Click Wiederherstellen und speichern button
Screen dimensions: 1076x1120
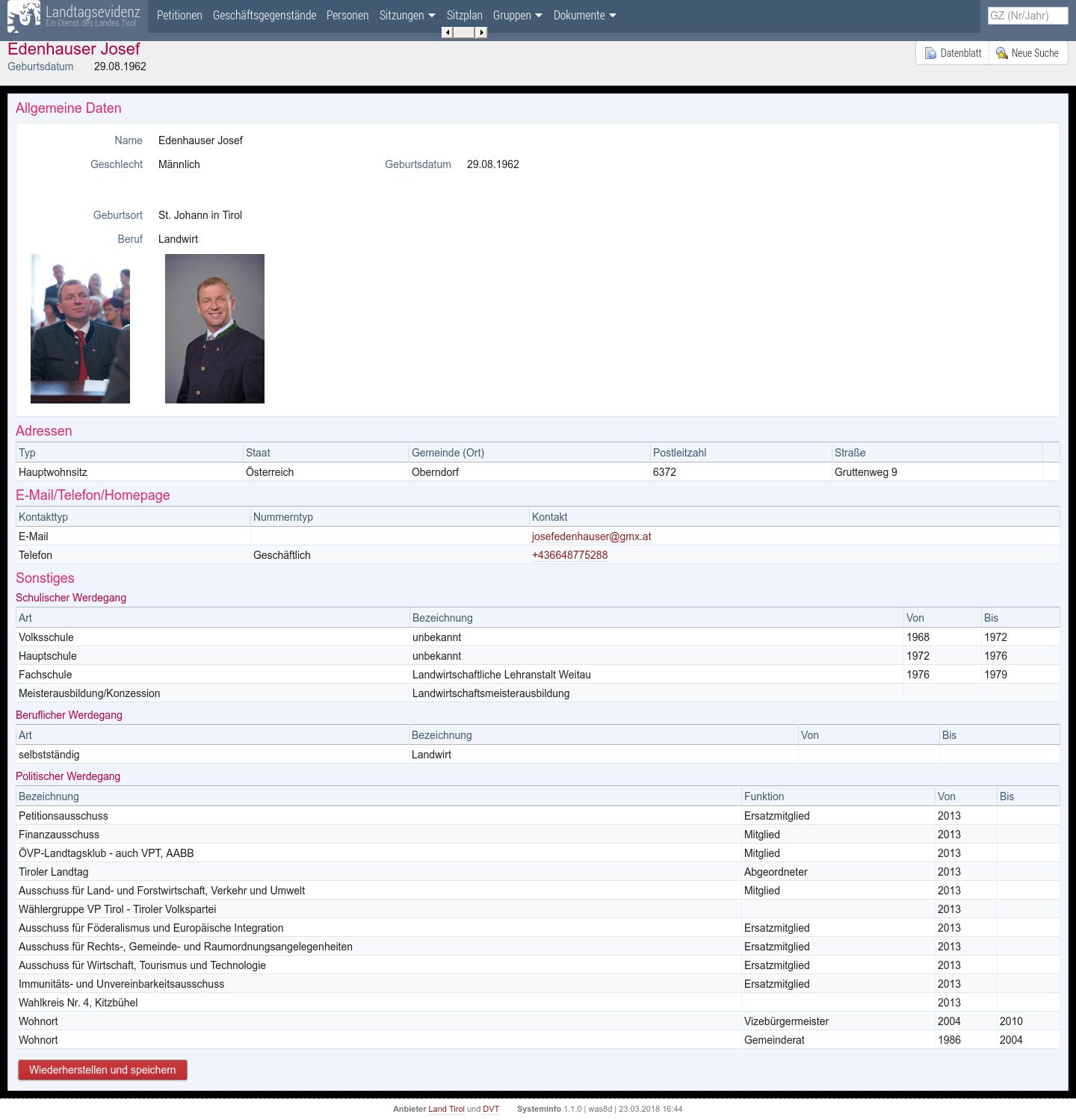pos(102,1070)
